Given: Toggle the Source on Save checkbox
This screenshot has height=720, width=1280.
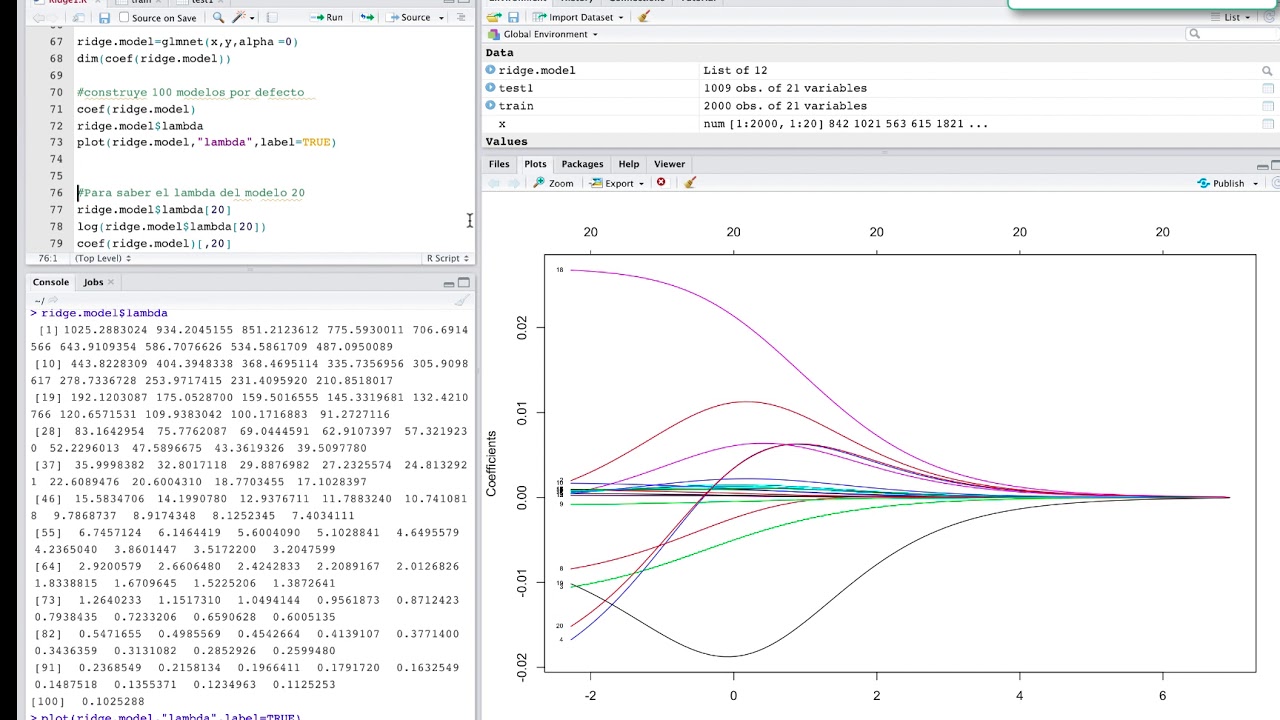Looking at the screenshot, I should (x=124, y=18).
